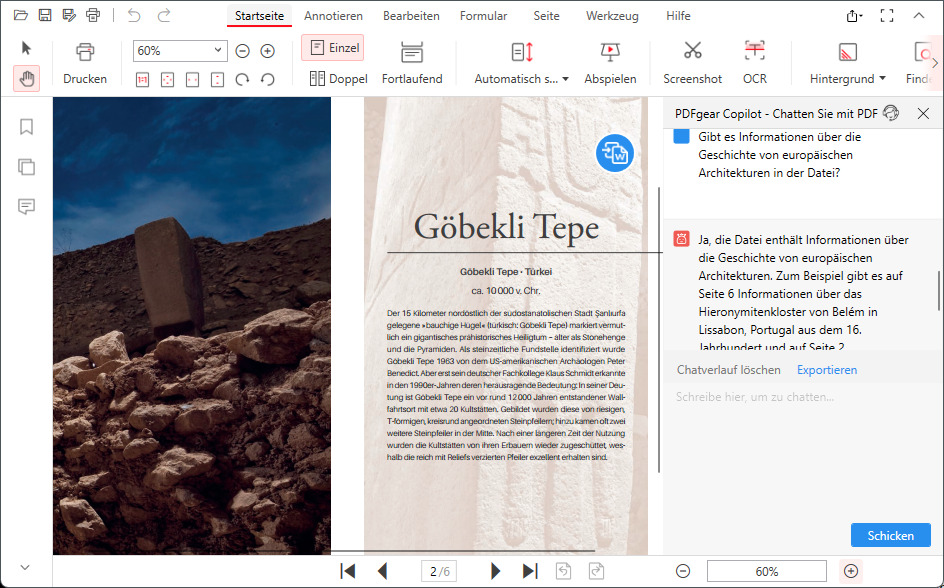Zoom in using the bottom bar plus button
Screen dimensions: 944x588
click(851, 571)
